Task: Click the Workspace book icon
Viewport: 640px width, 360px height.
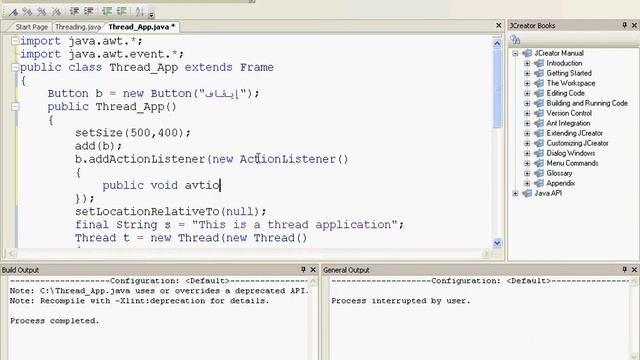Action: pyautogui.click(x=539, y=83)
